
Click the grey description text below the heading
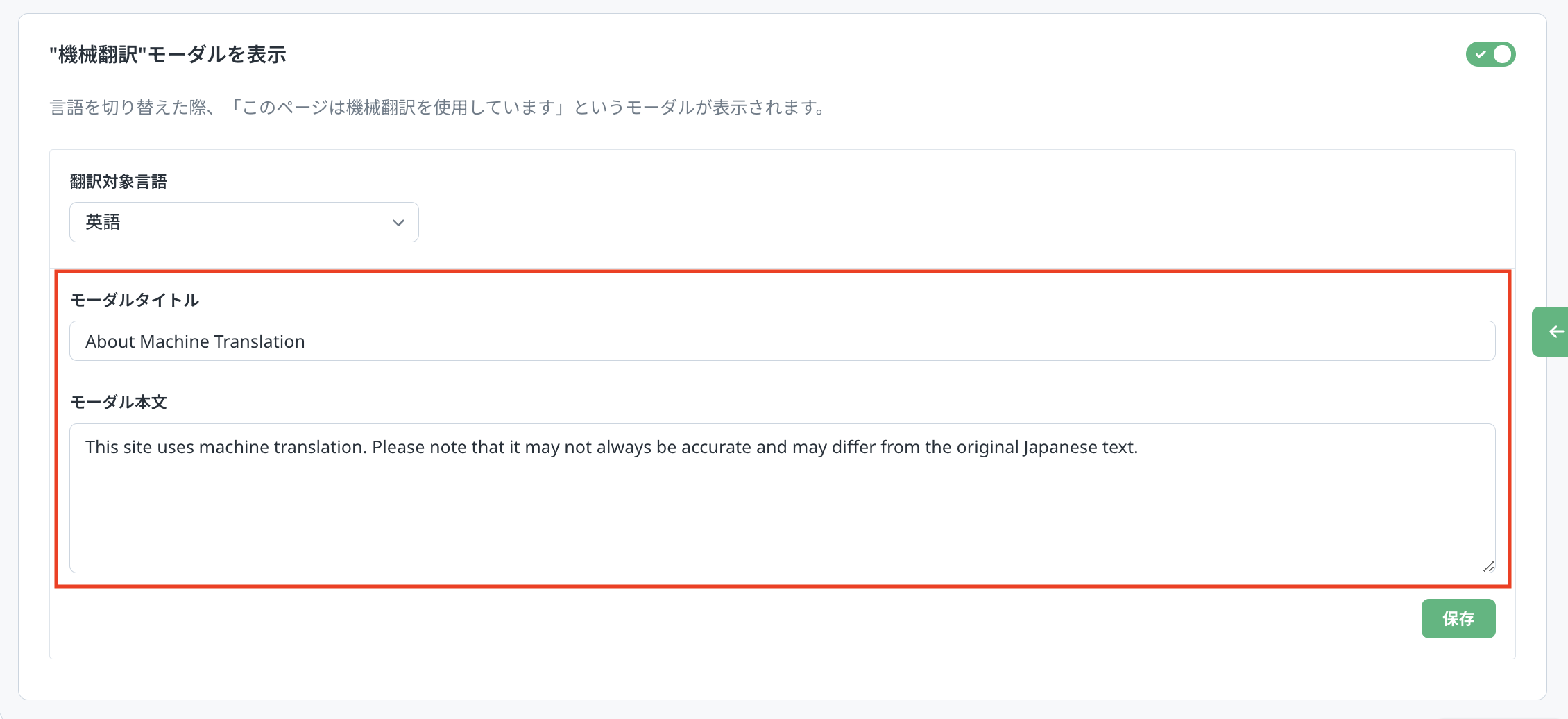pyautogui.click(x=437, y=108)
